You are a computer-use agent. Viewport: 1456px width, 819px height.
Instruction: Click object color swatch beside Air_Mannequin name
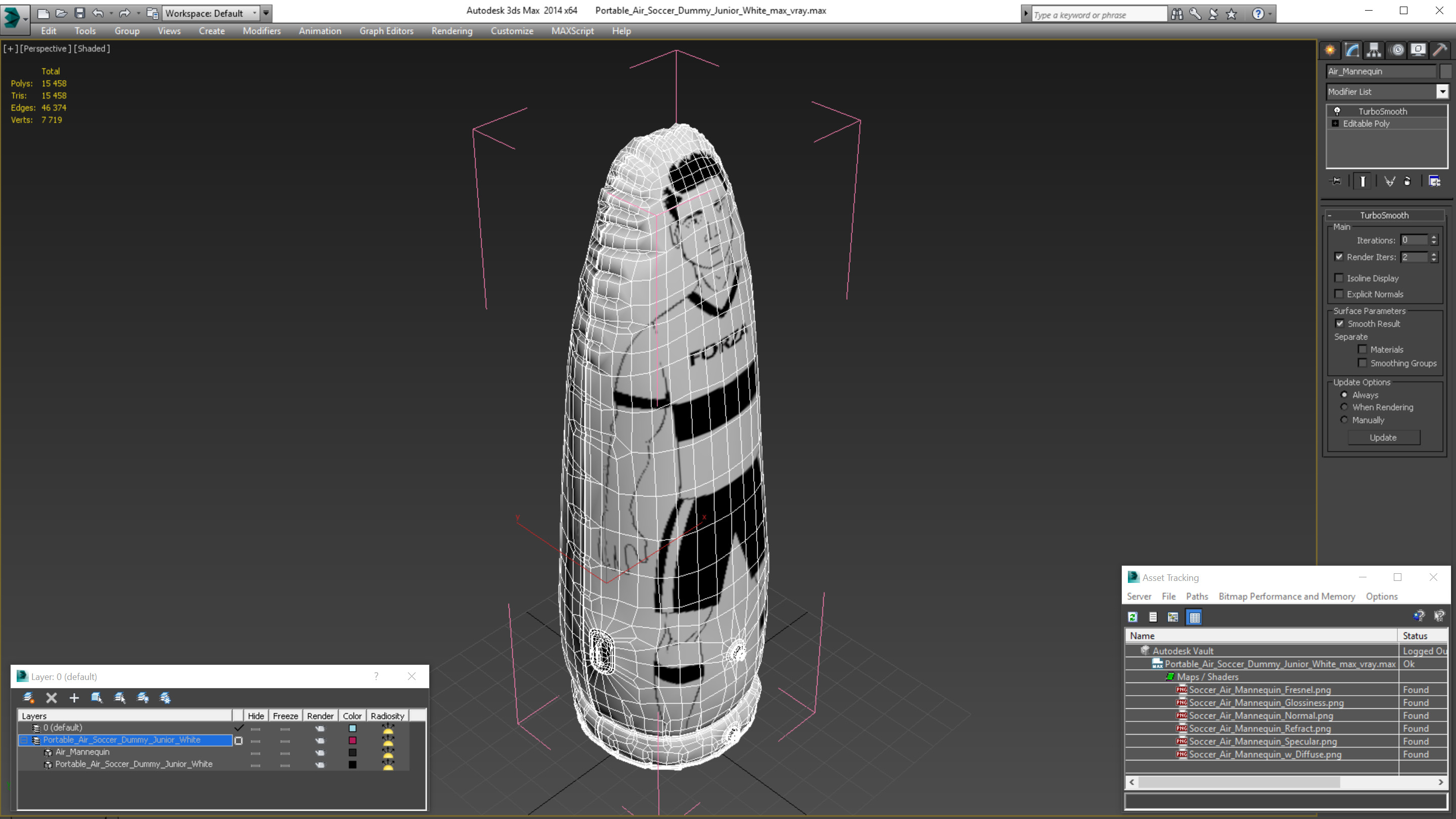[1445, 71]
